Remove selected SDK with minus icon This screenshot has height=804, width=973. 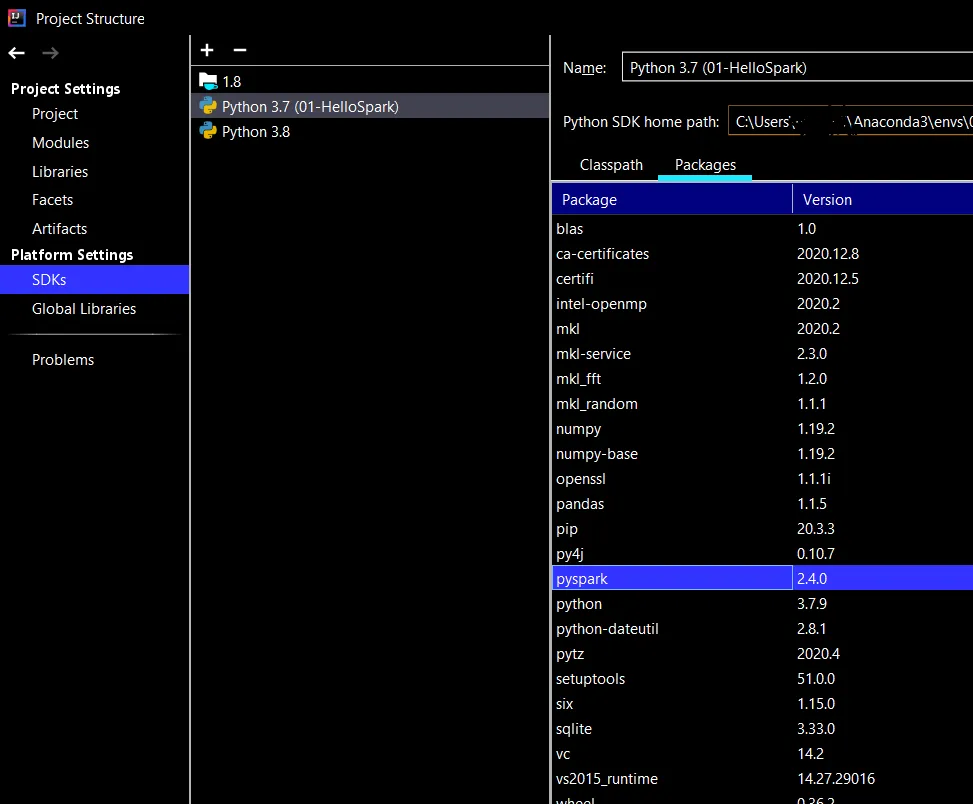240,50
